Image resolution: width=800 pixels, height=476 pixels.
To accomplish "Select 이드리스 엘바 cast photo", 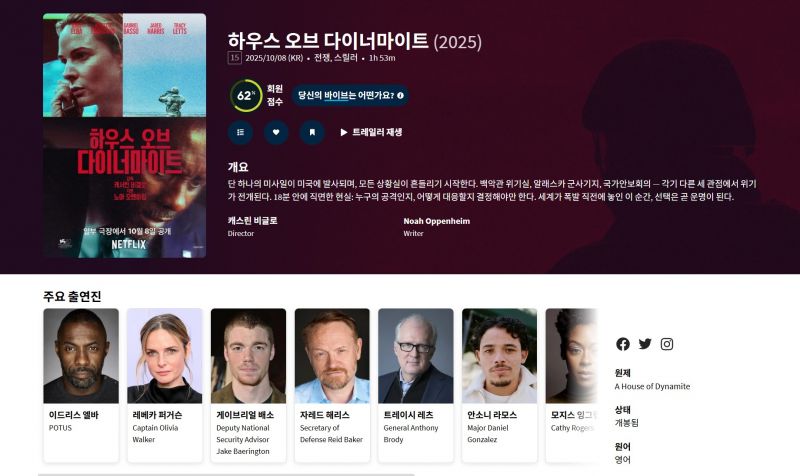I will 81,356.
